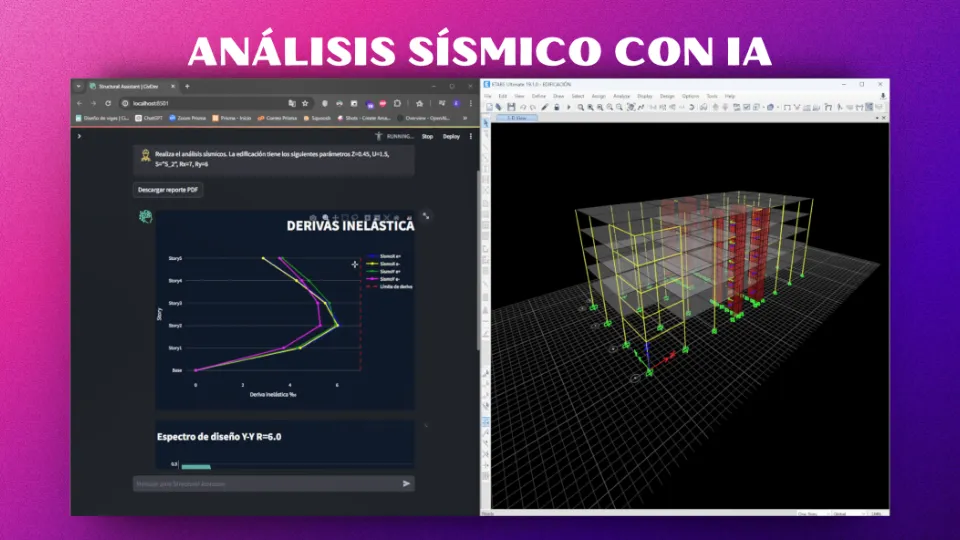The width and height of the screenshot is (960, 540).
Task: Reload the localhost page in Chrome
Action: point(108,103)
